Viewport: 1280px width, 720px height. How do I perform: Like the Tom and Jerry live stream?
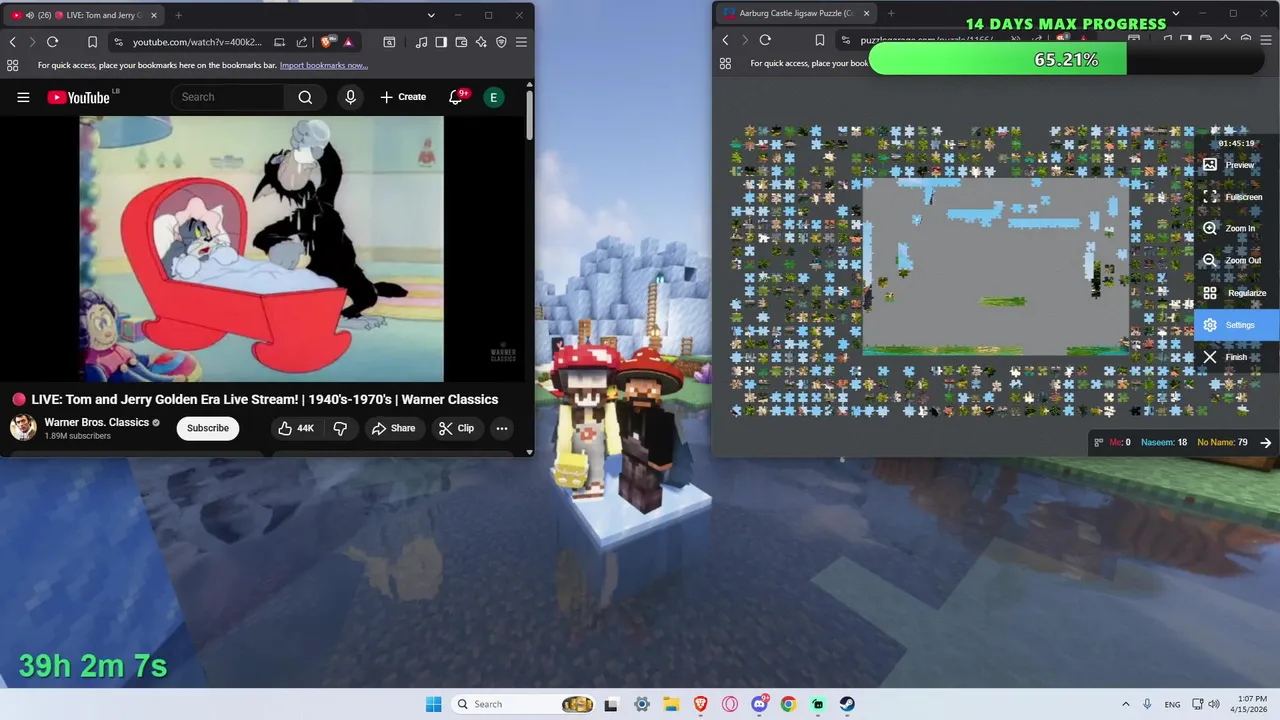point(296,428)
